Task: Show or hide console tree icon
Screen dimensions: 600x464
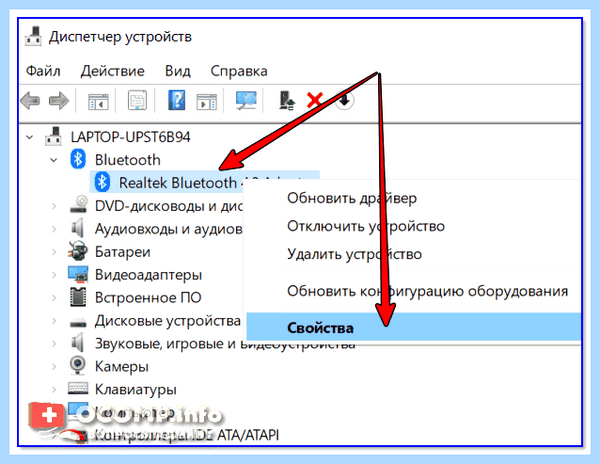Action: pos(98,101)
